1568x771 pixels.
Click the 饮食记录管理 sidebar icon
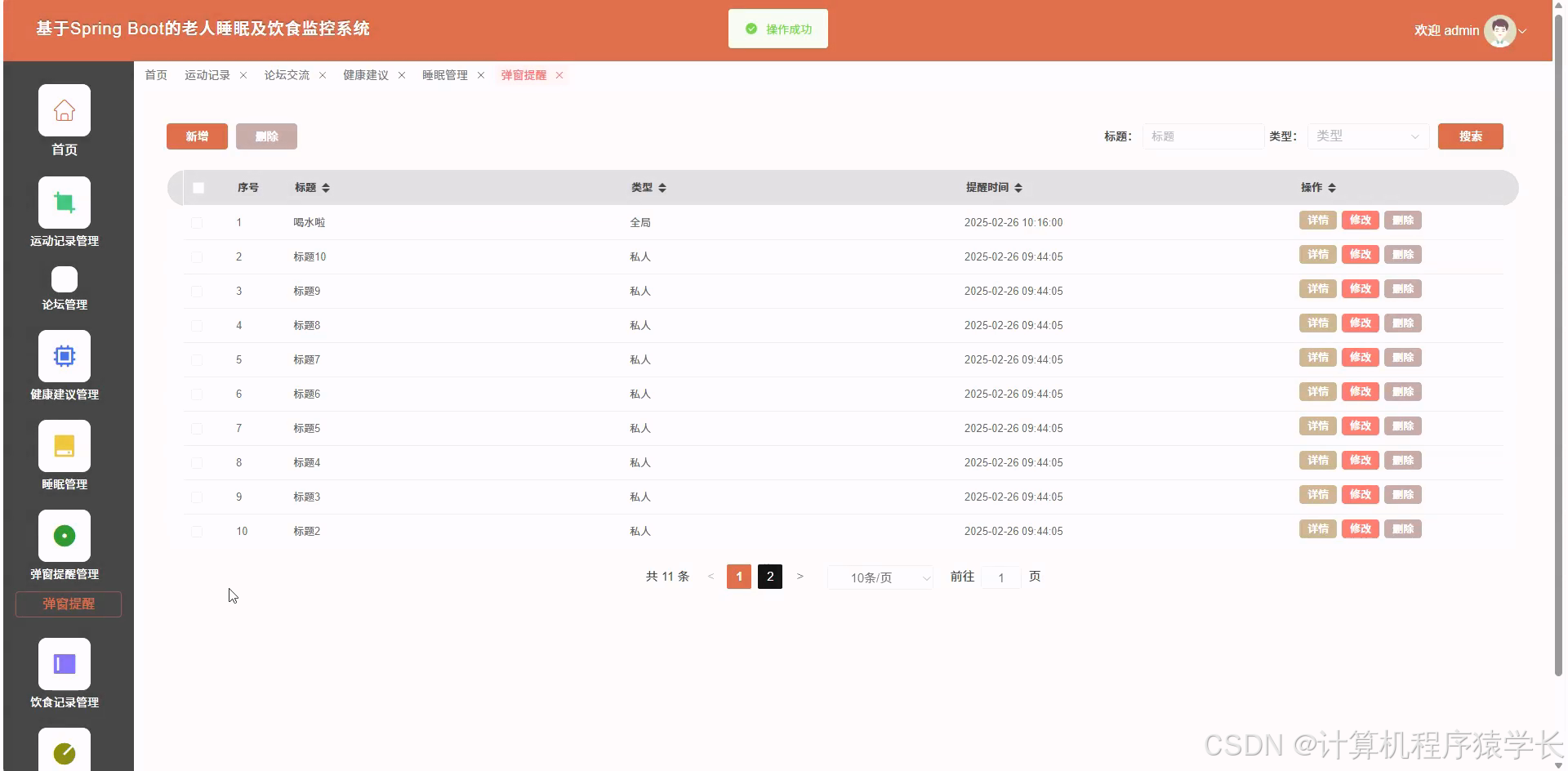64,663
